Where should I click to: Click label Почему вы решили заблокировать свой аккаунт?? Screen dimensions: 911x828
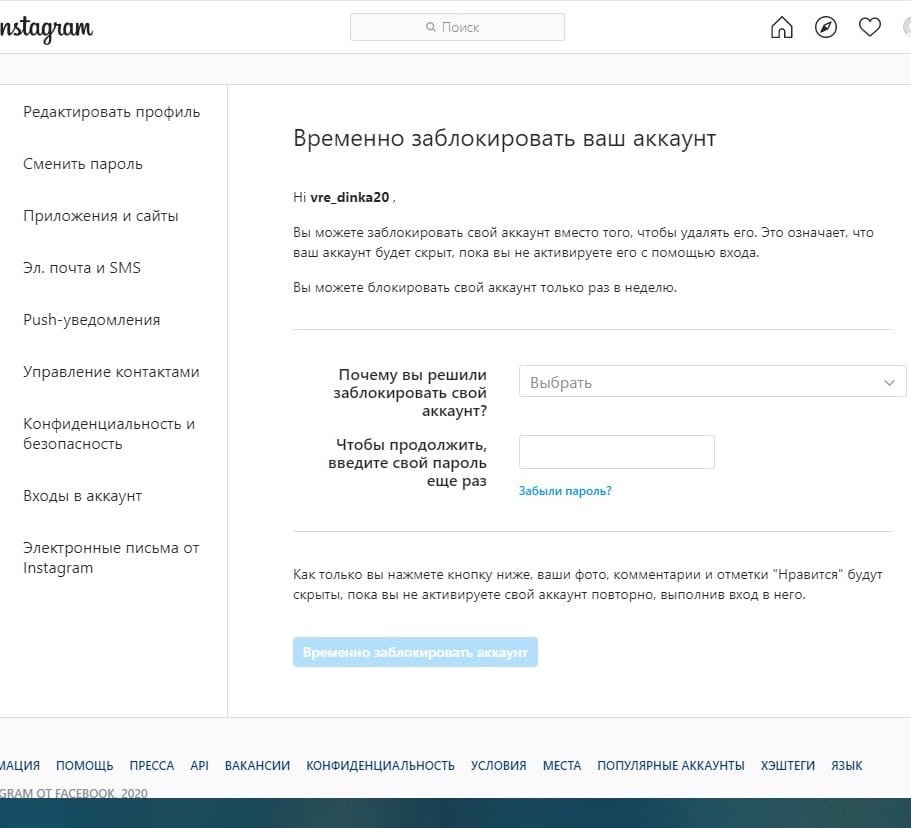(410, 393)
